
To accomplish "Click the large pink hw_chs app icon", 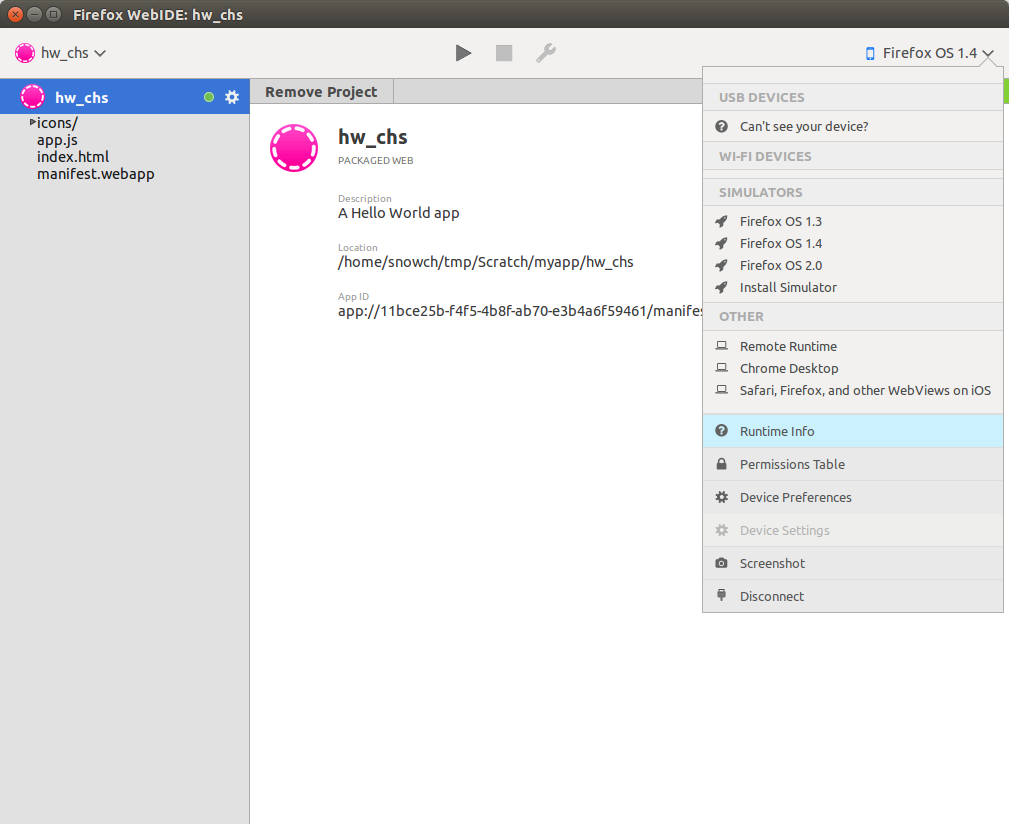I will pyautogui.click(x=294, y=148).
